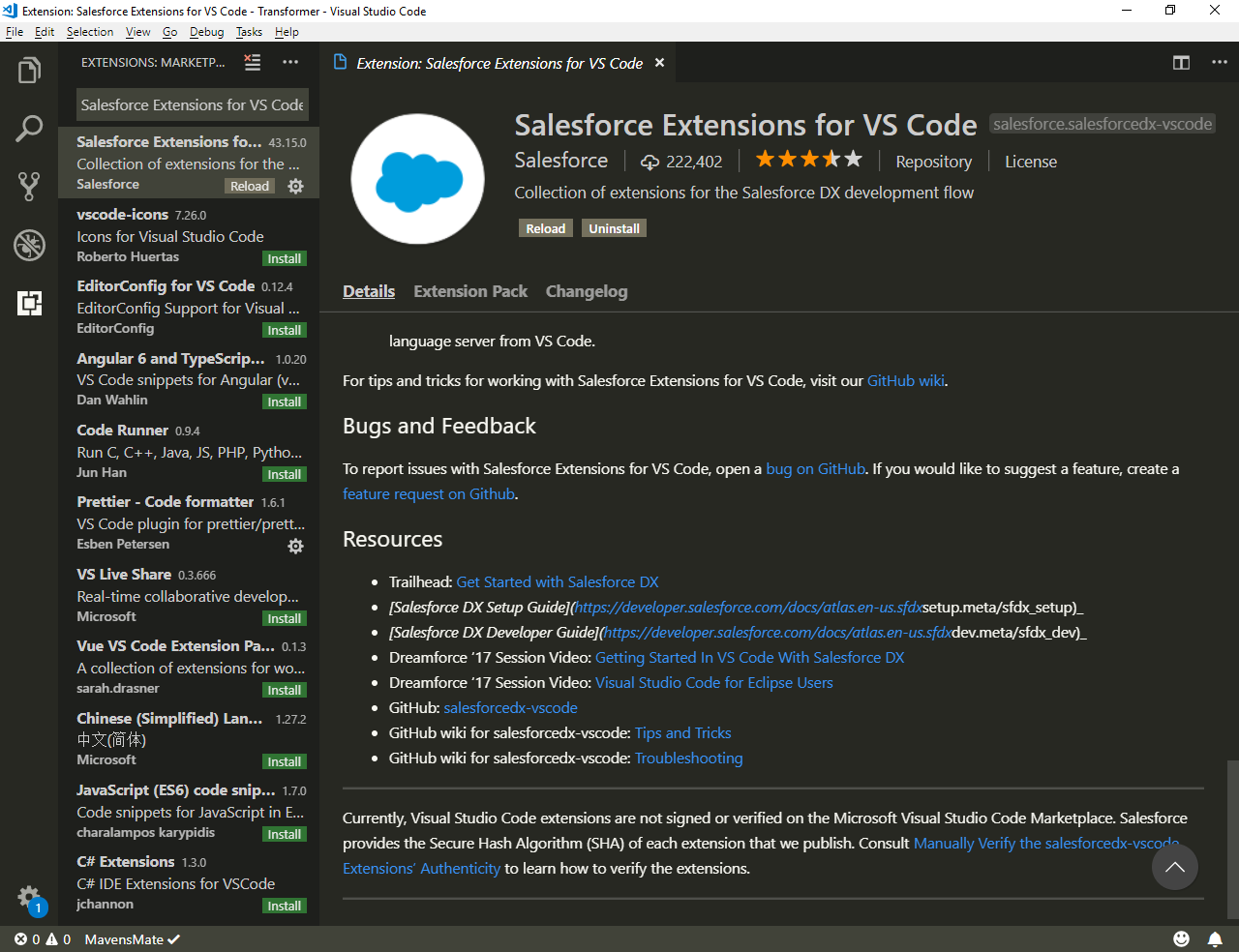Switch to the Changelog tab
This screenshot has height=952, width=1239.
click(587, 291)
